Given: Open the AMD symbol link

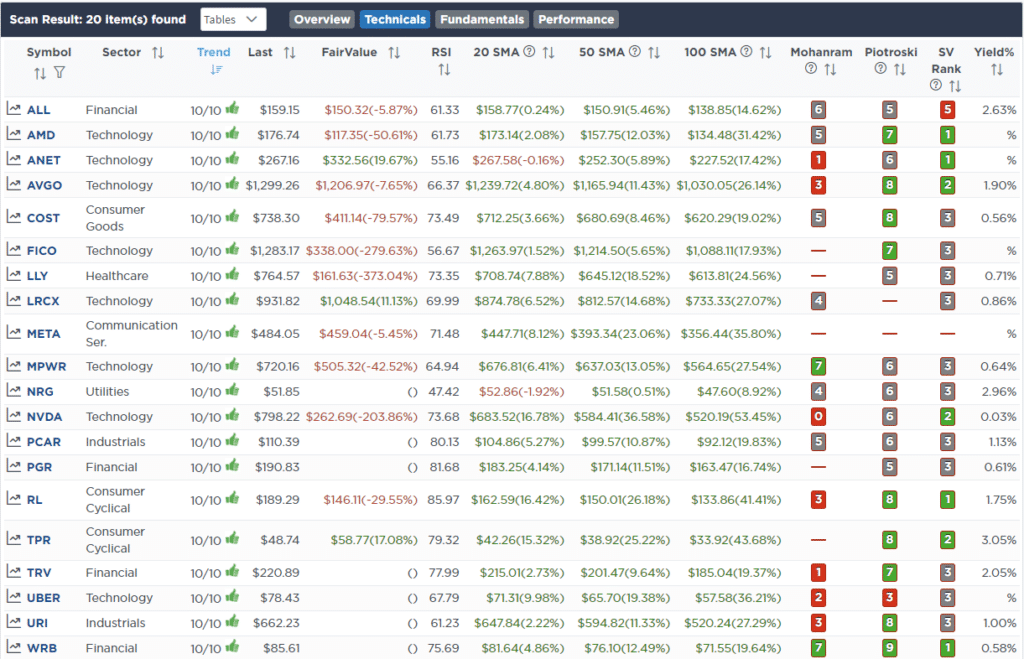Looking at the screenshot, I should [40, 135].
